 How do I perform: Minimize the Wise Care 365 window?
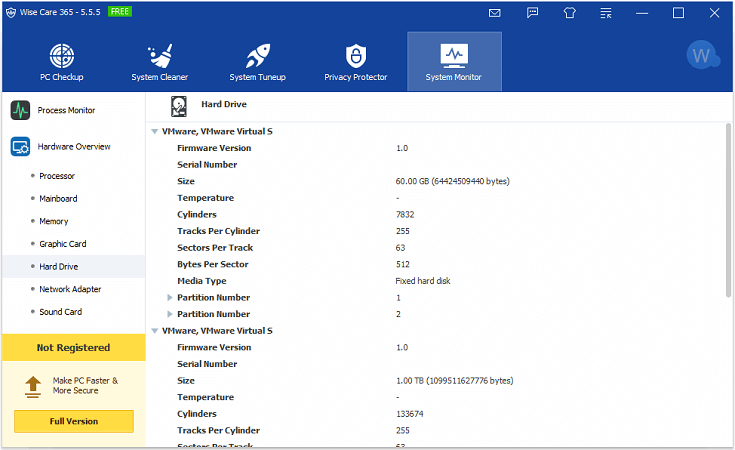pos(642,13)
